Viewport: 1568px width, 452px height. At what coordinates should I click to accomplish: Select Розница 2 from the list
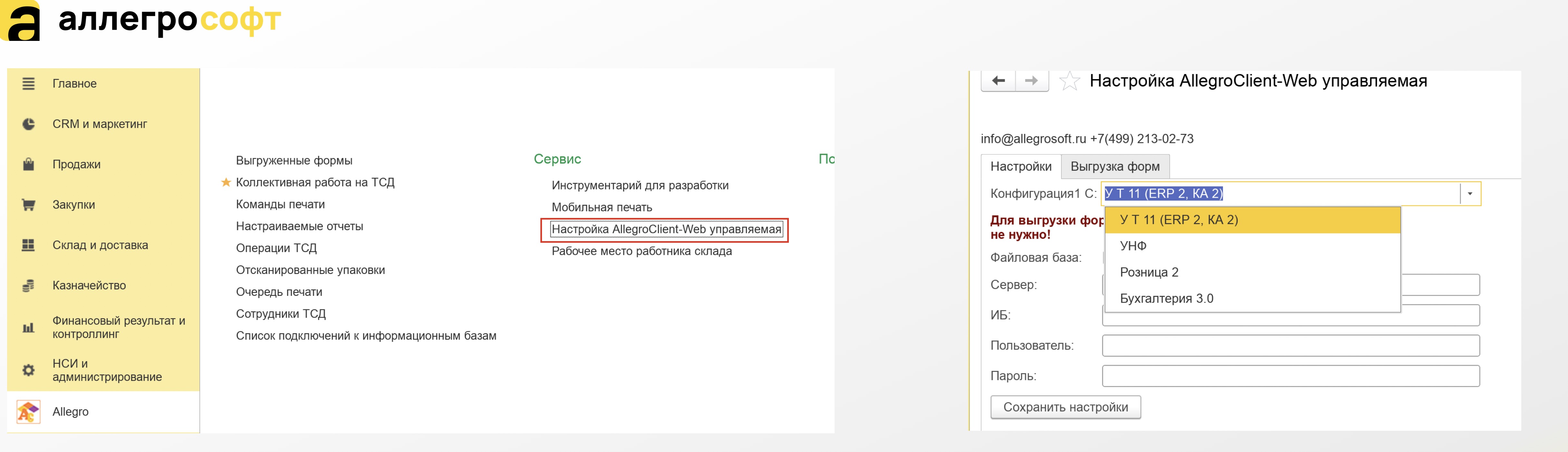pos(1253,272)
